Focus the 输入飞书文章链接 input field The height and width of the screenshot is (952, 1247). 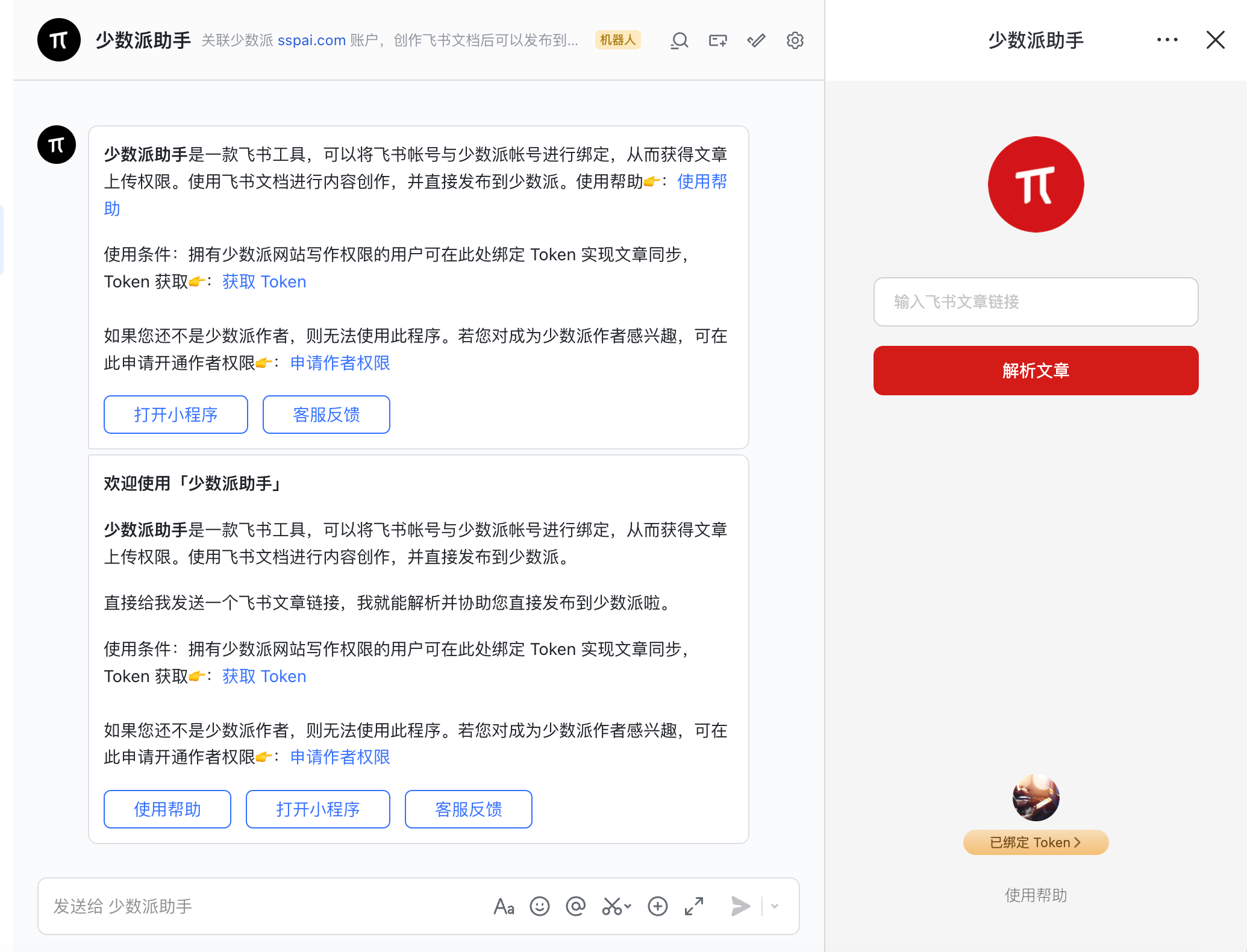1036,302
